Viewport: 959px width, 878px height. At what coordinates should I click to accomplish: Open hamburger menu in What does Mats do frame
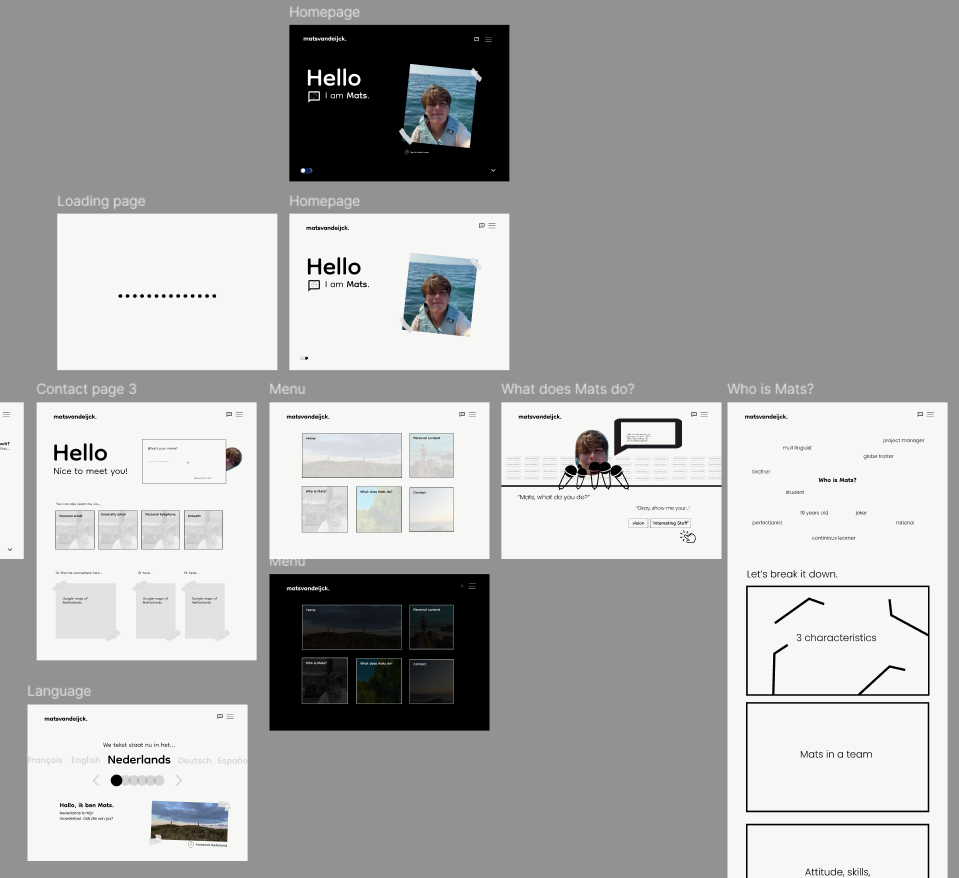704,414
